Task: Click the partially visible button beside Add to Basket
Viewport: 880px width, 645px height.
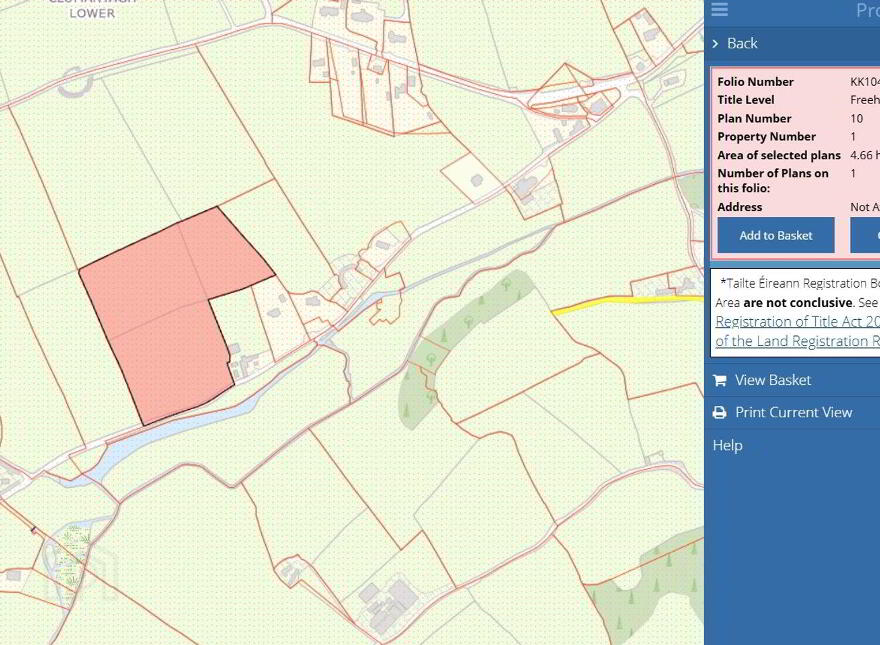Action: point(865,235)
